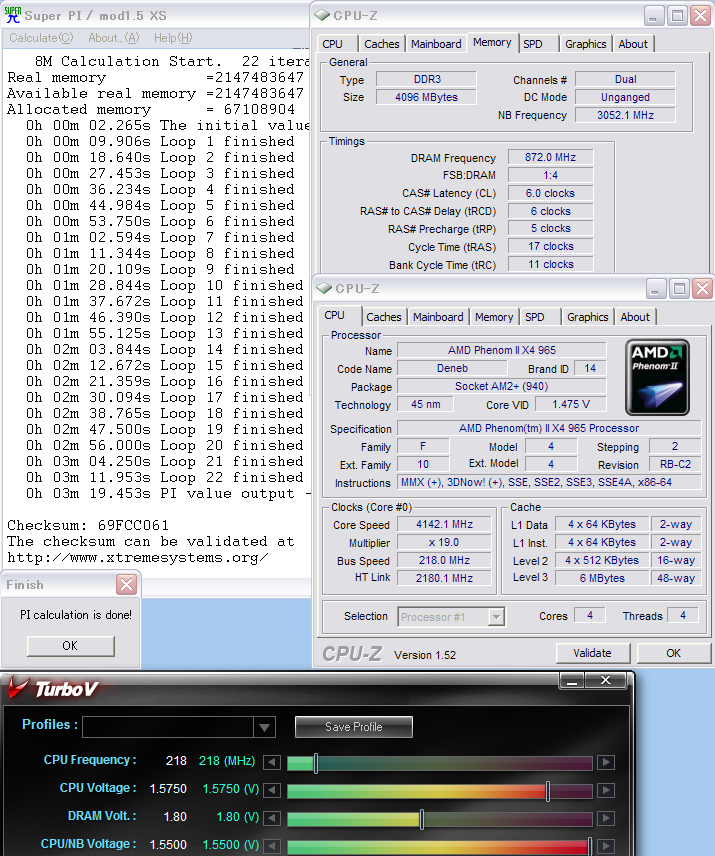Open SPD tab in lower CPU-Z window
The width and height of the screenshot is (715, 856).
point(535,317)
